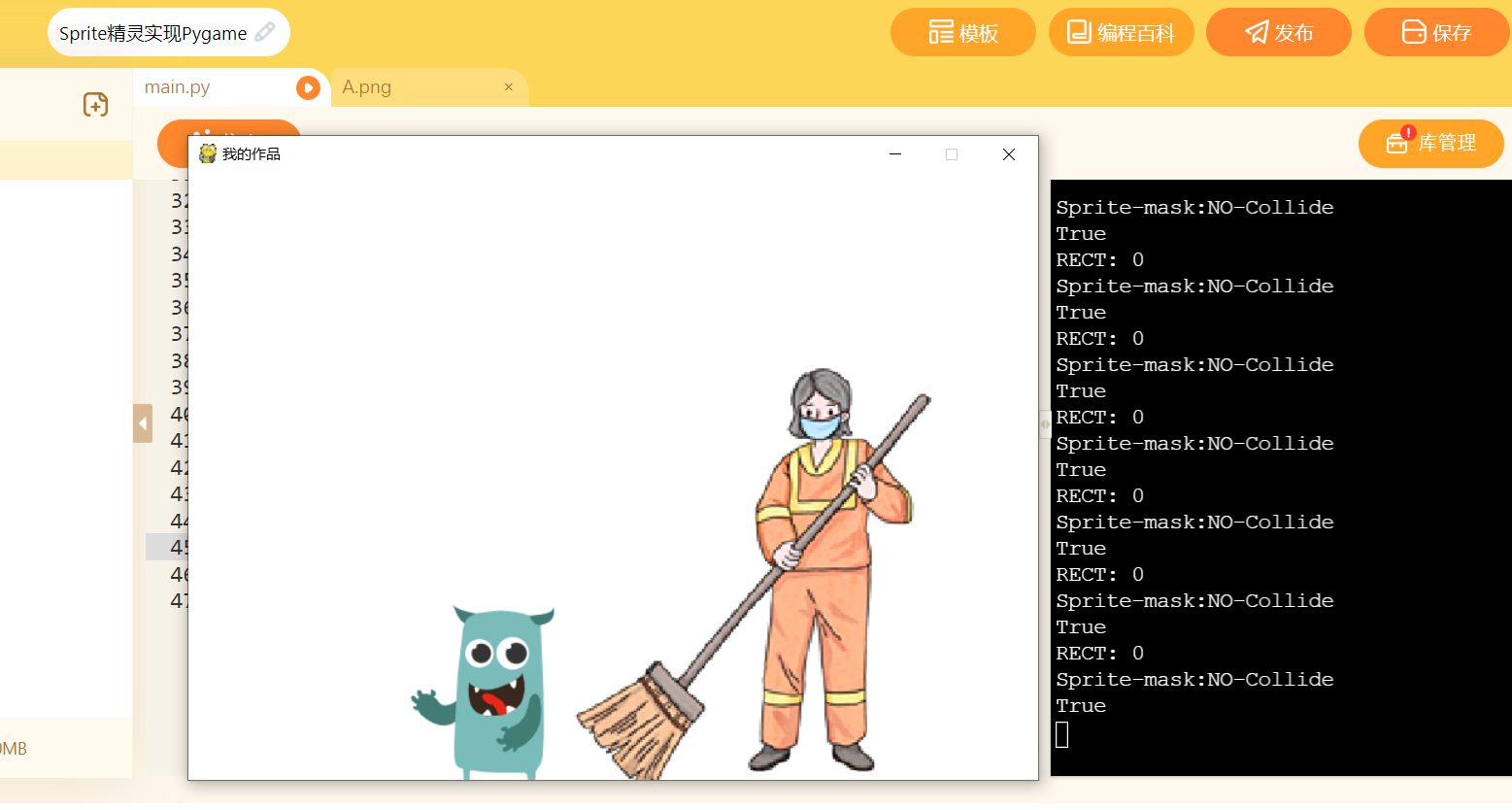Click the teal monster sprite

tap(495, 690)
